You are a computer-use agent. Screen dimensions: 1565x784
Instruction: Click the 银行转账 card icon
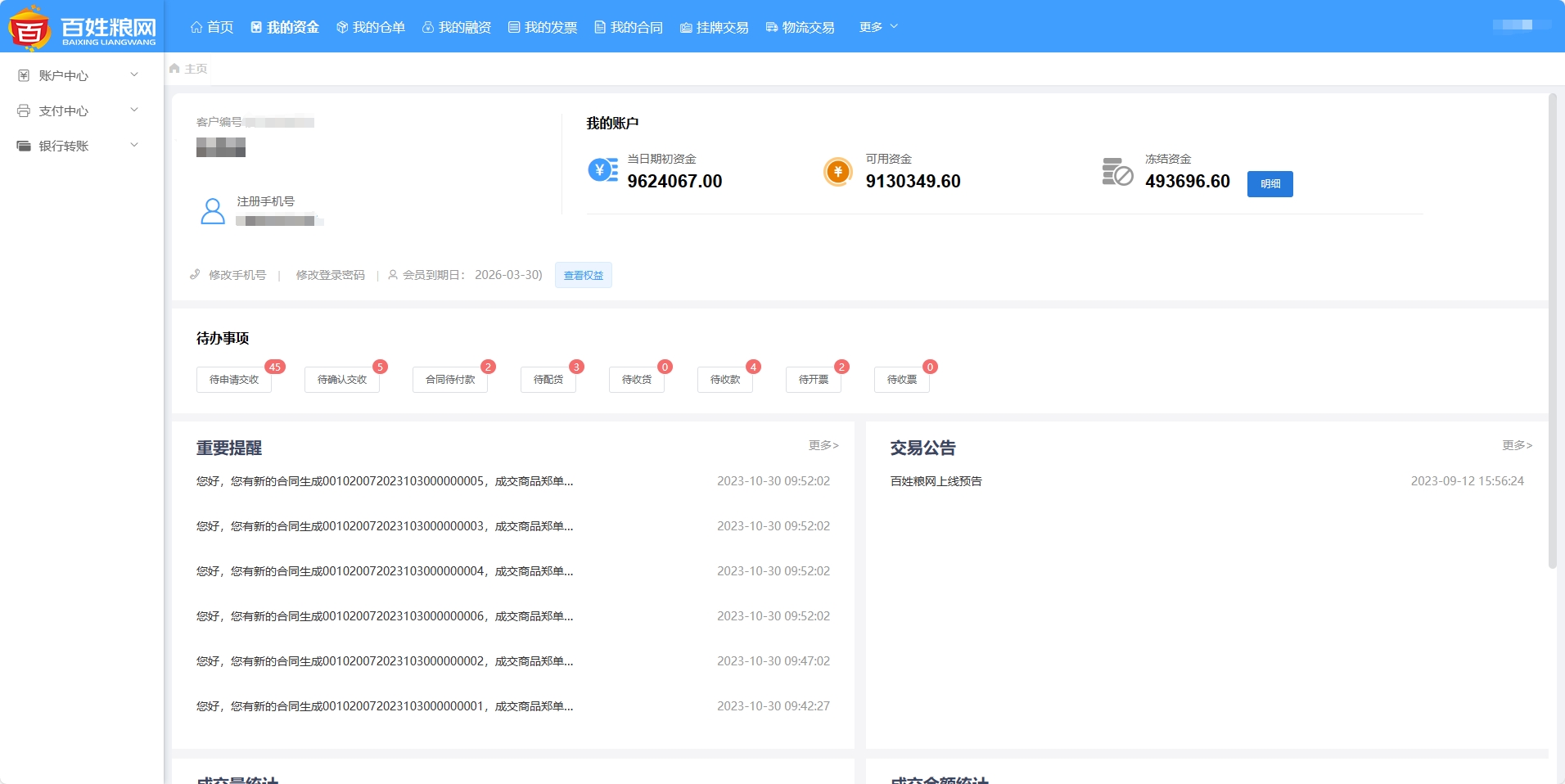point(24,146)
